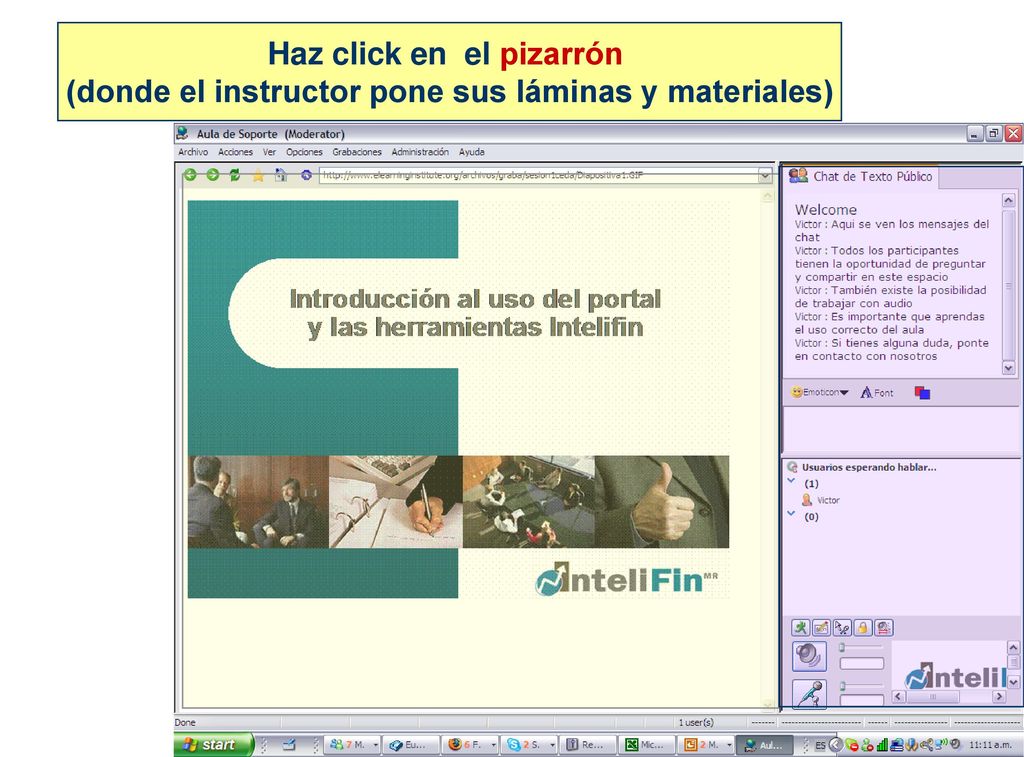Click the ES language indicator
Viewport: 1024px width, 757px height.
click(x=820, y=745)
